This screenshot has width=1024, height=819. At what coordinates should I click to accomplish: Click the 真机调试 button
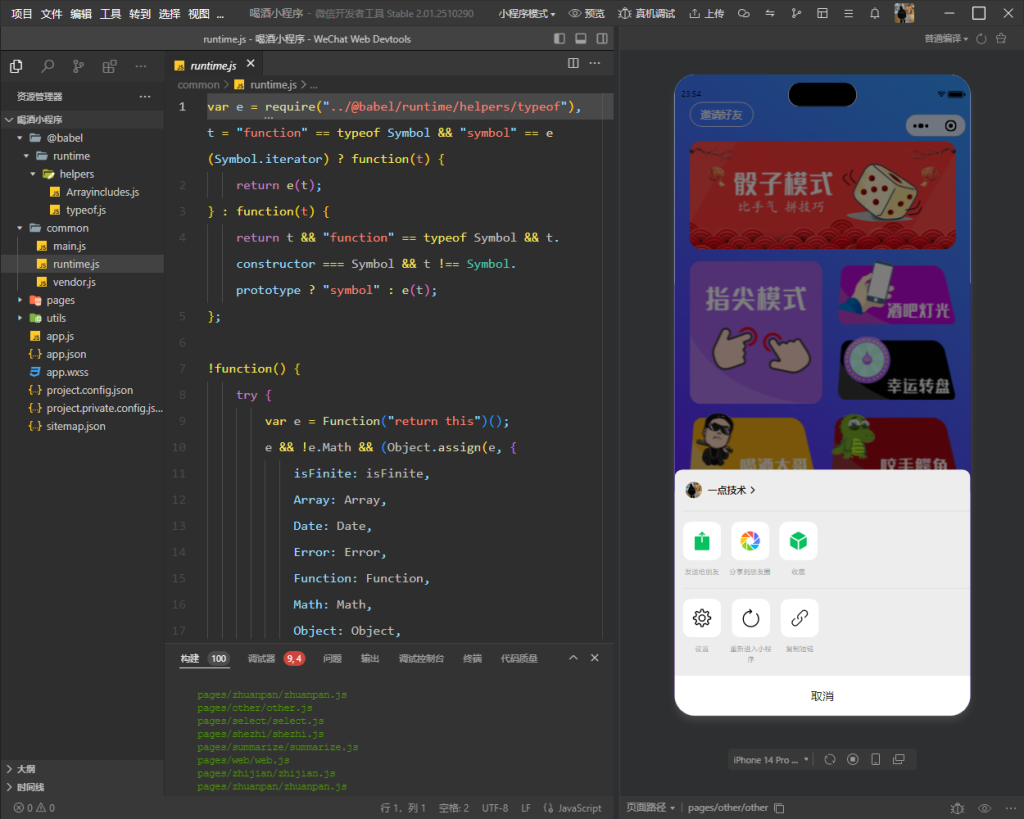(647, 14)
